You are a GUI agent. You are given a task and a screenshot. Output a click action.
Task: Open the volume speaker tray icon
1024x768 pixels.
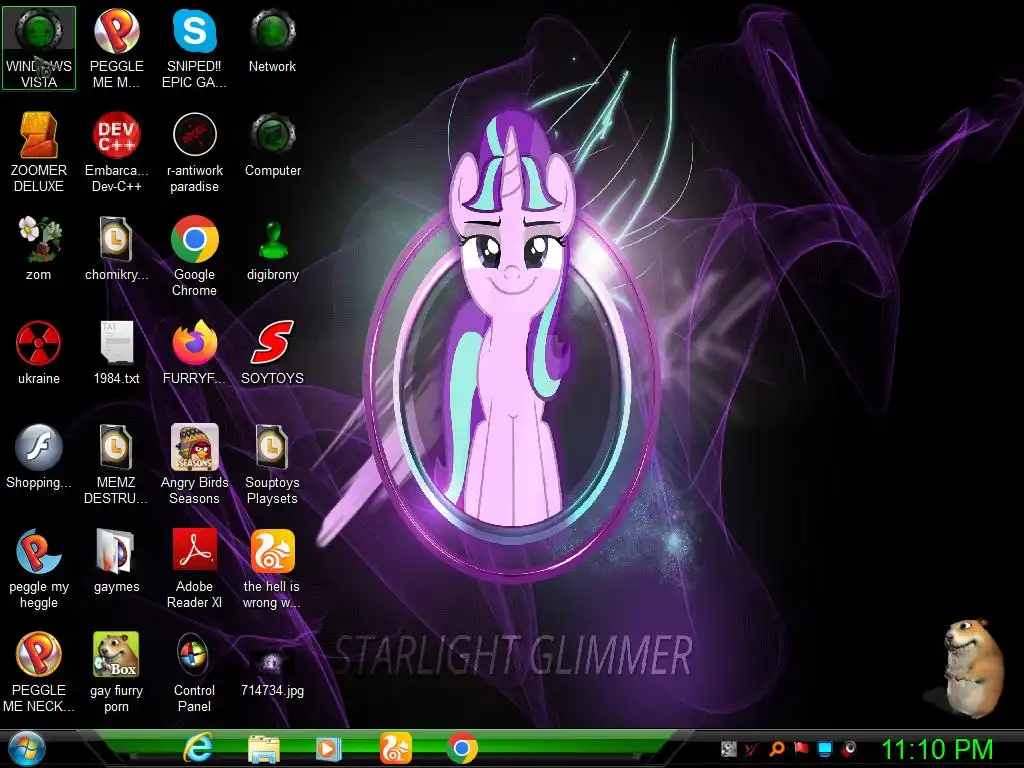849,748
